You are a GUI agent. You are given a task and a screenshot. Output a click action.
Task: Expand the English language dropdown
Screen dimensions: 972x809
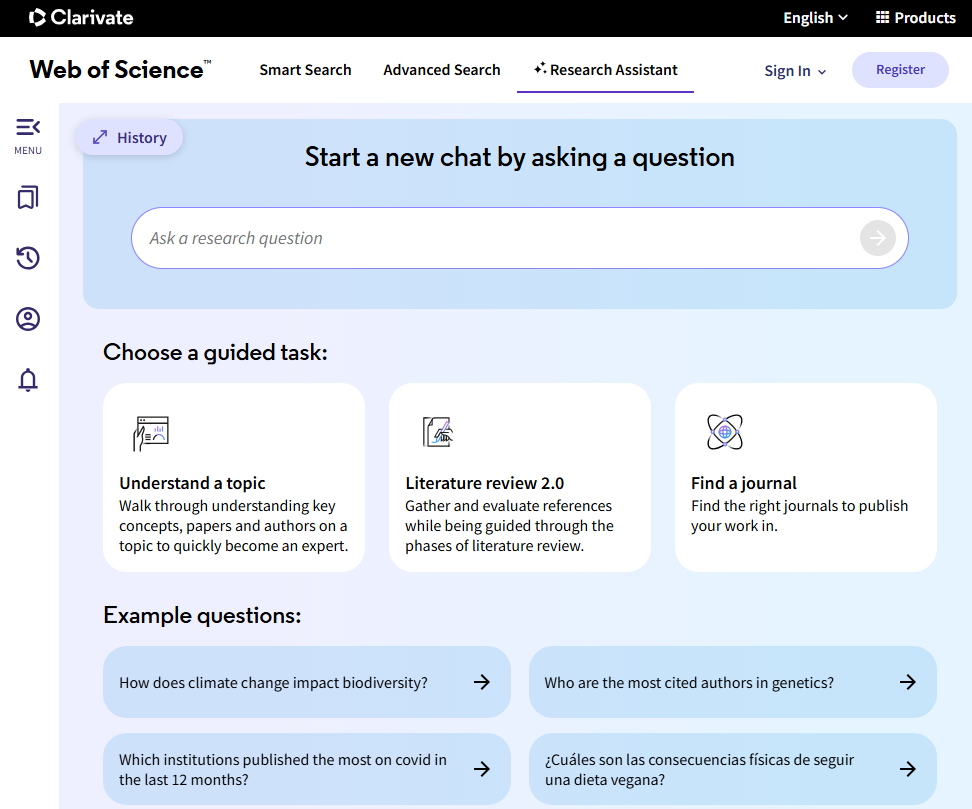[815, 18]
